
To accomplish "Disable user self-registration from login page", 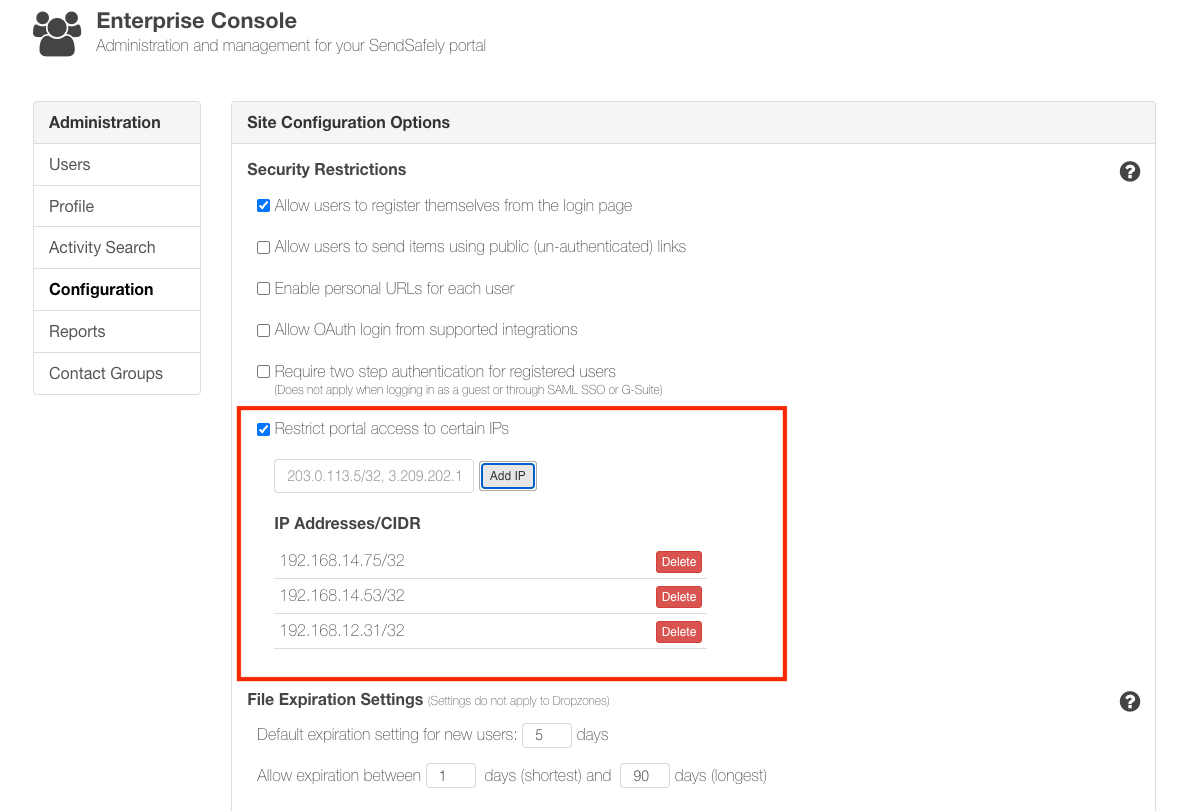I will point(263,205).
